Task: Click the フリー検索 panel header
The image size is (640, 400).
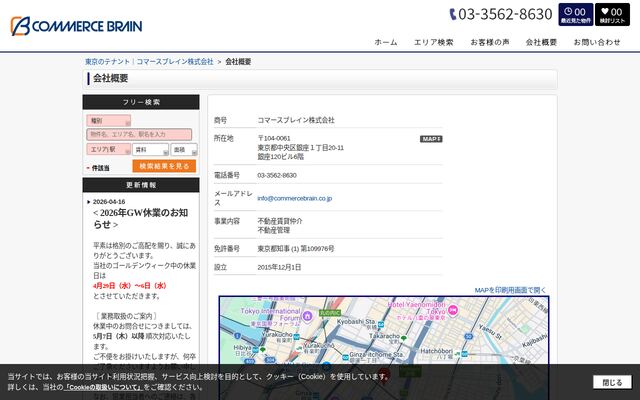Action: (141, 102)
